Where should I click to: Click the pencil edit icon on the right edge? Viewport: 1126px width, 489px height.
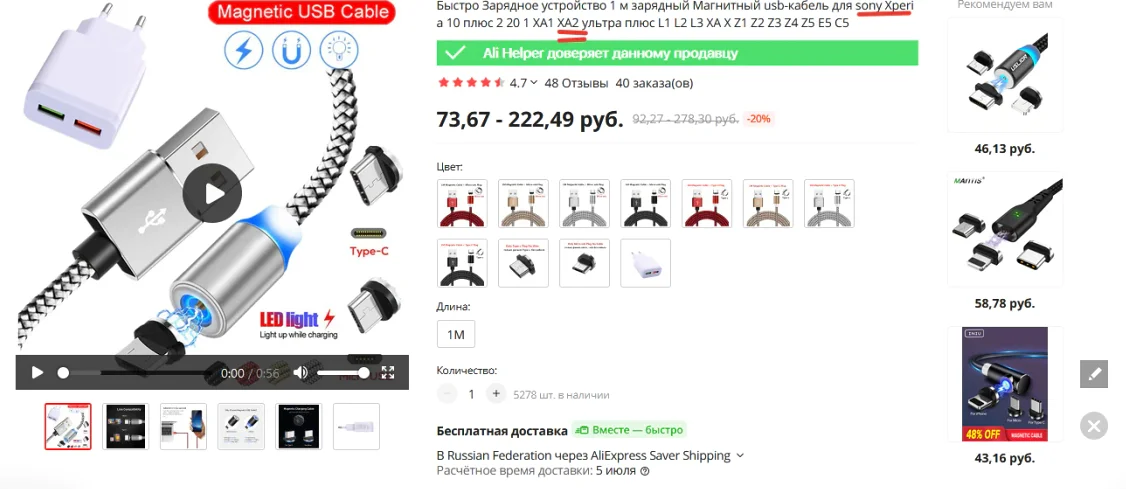tap(1094, 375)
